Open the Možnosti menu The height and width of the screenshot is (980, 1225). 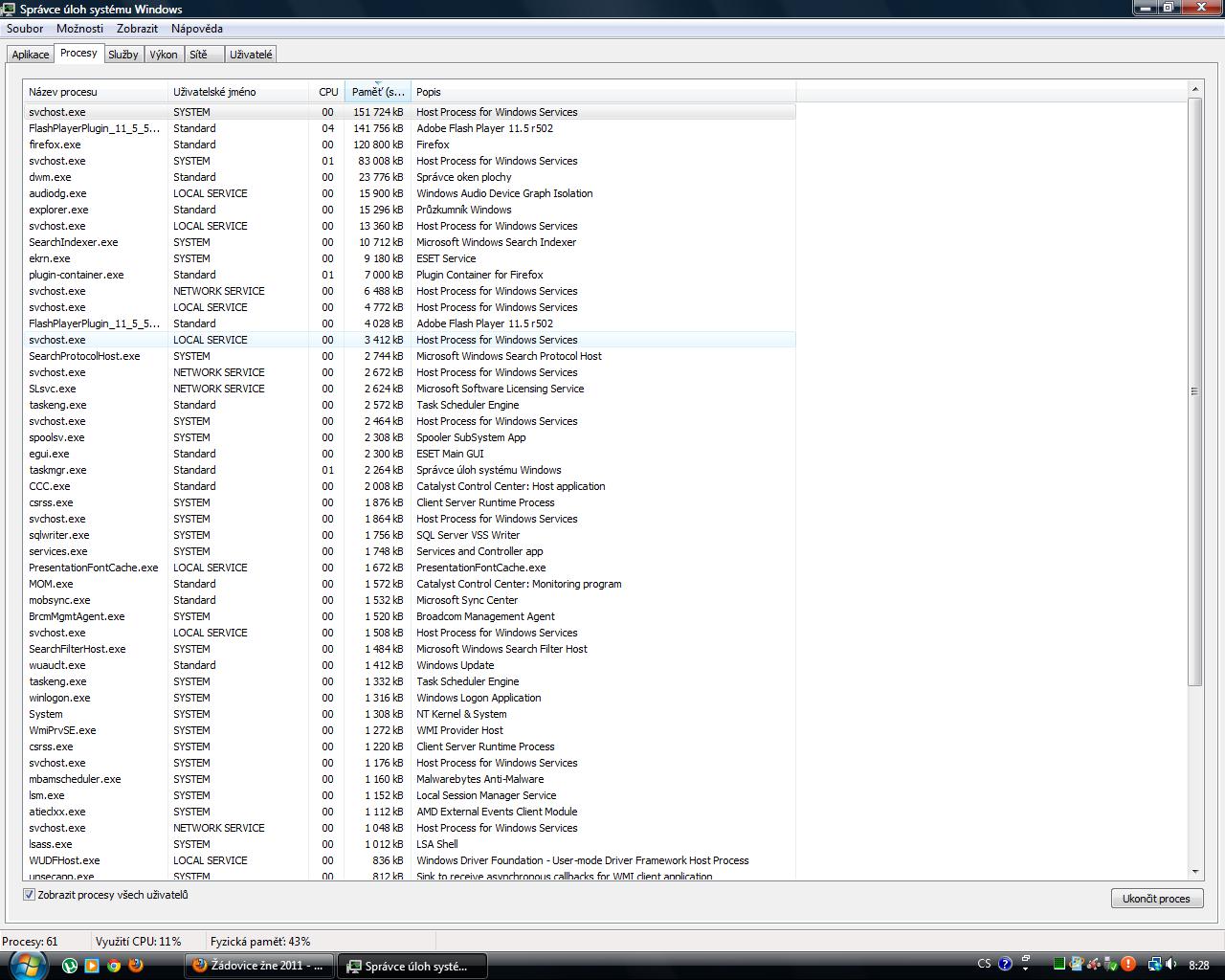79,29
